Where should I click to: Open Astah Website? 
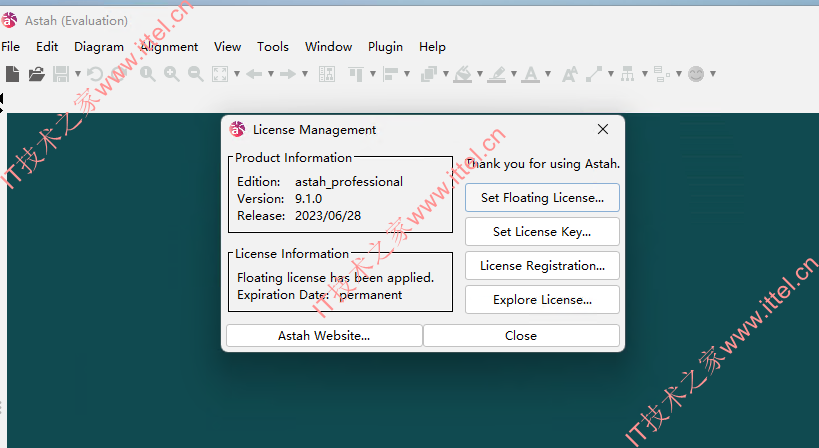tap(324, 335)
